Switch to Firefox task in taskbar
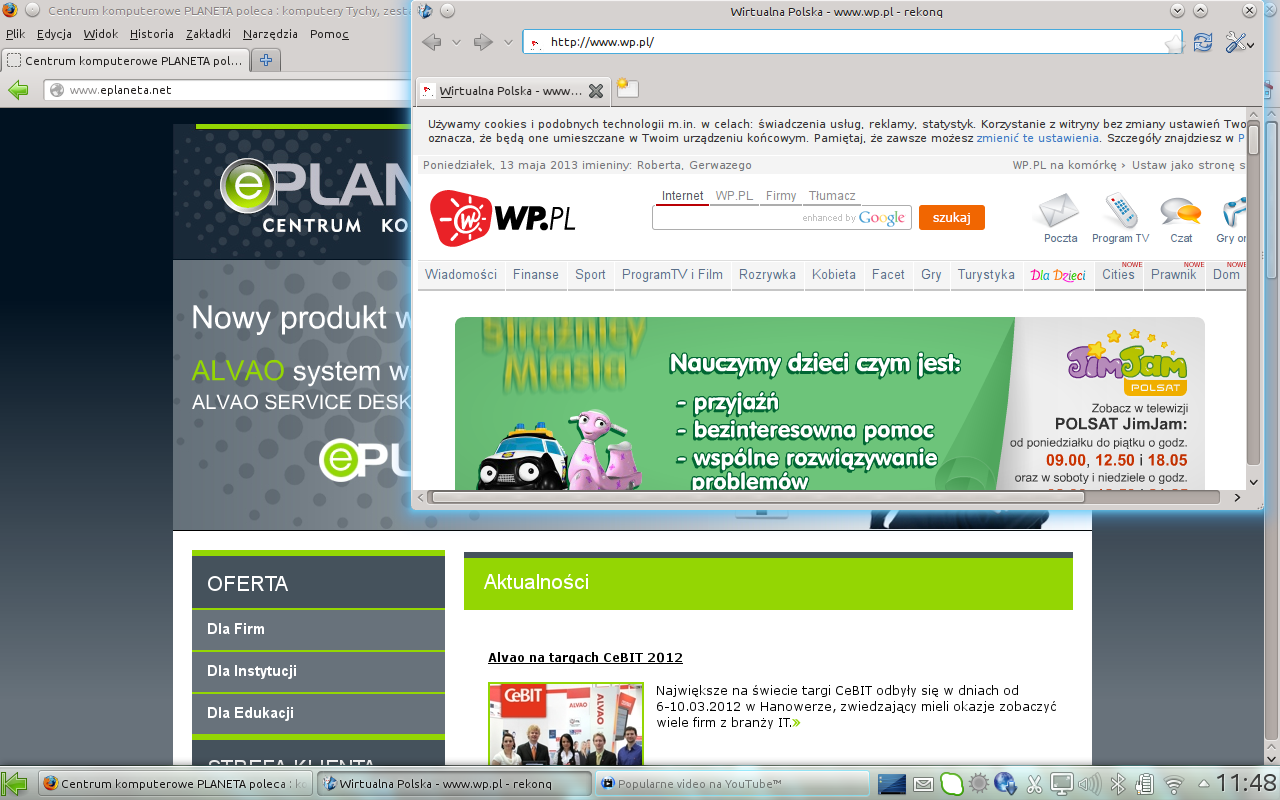The width and height of the screenshot is (1280, 800). (176, 784)
